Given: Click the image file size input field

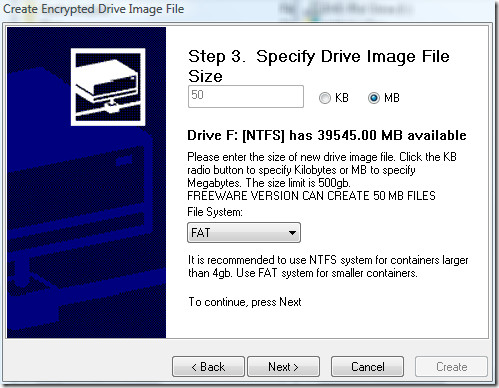Looking at the screenshot, I should click(246, 97).
